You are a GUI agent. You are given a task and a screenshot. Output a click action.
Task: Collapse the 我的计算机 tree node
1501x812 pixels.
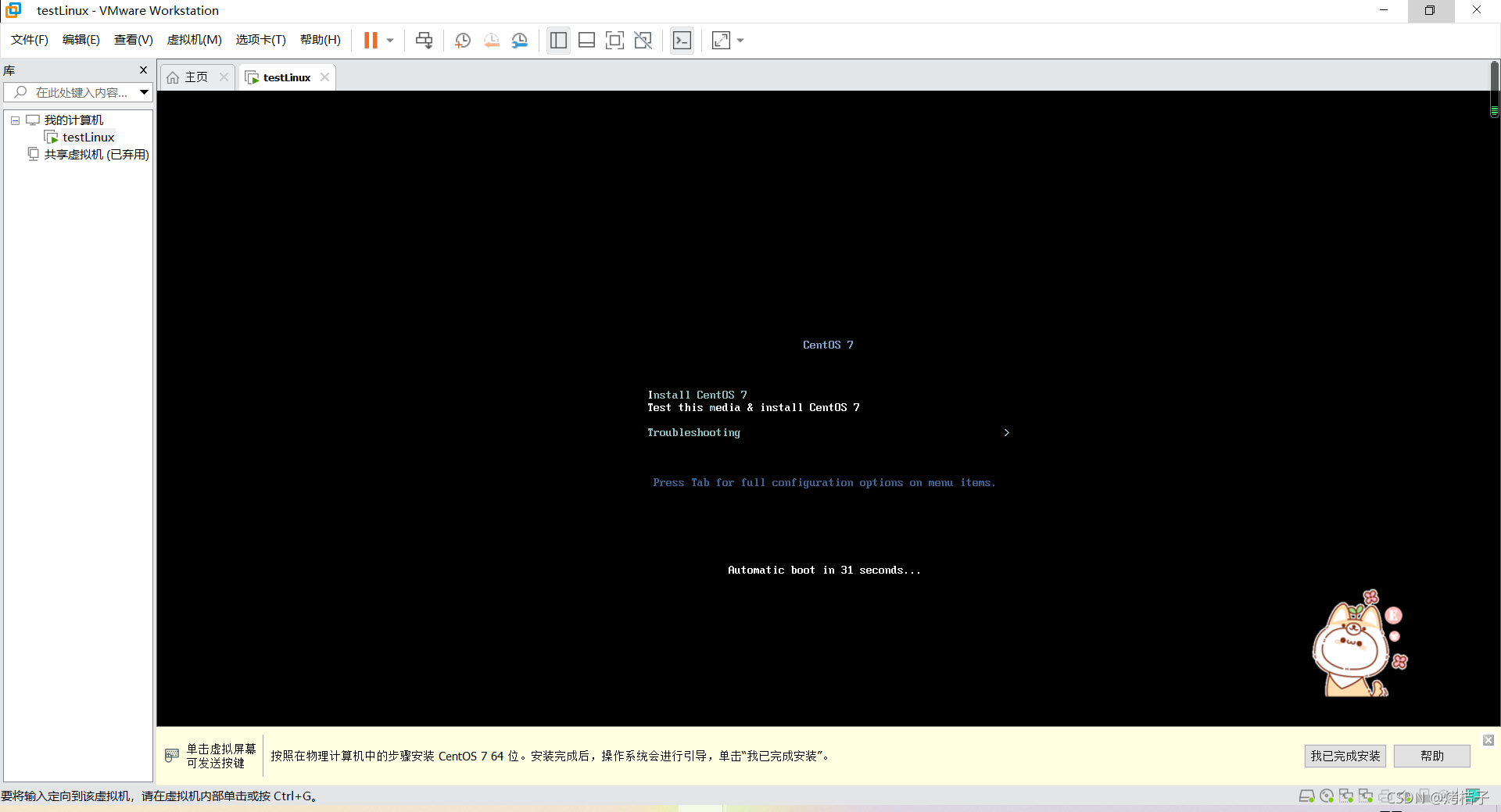pyautogui.click(x=15, y=120)
